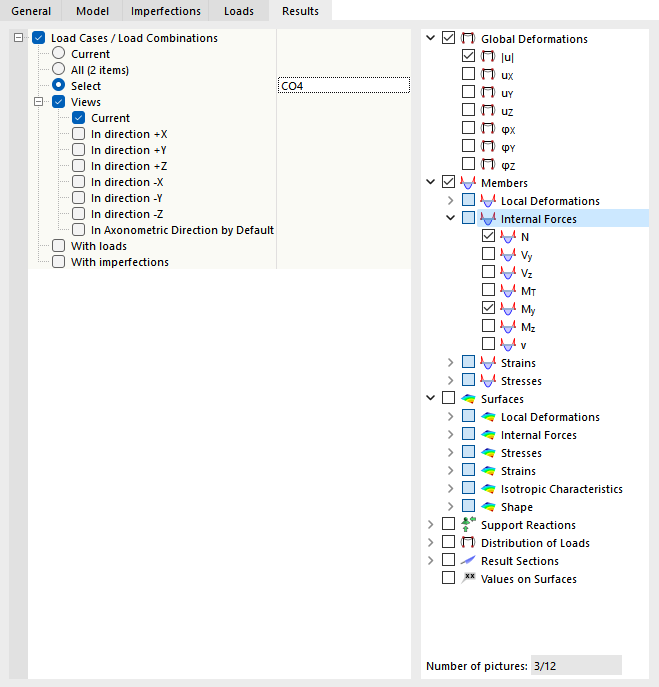This screenshot has width=659, height=687.
Task: Tick the With imperfections checkbox
Action: click(58, 262)
